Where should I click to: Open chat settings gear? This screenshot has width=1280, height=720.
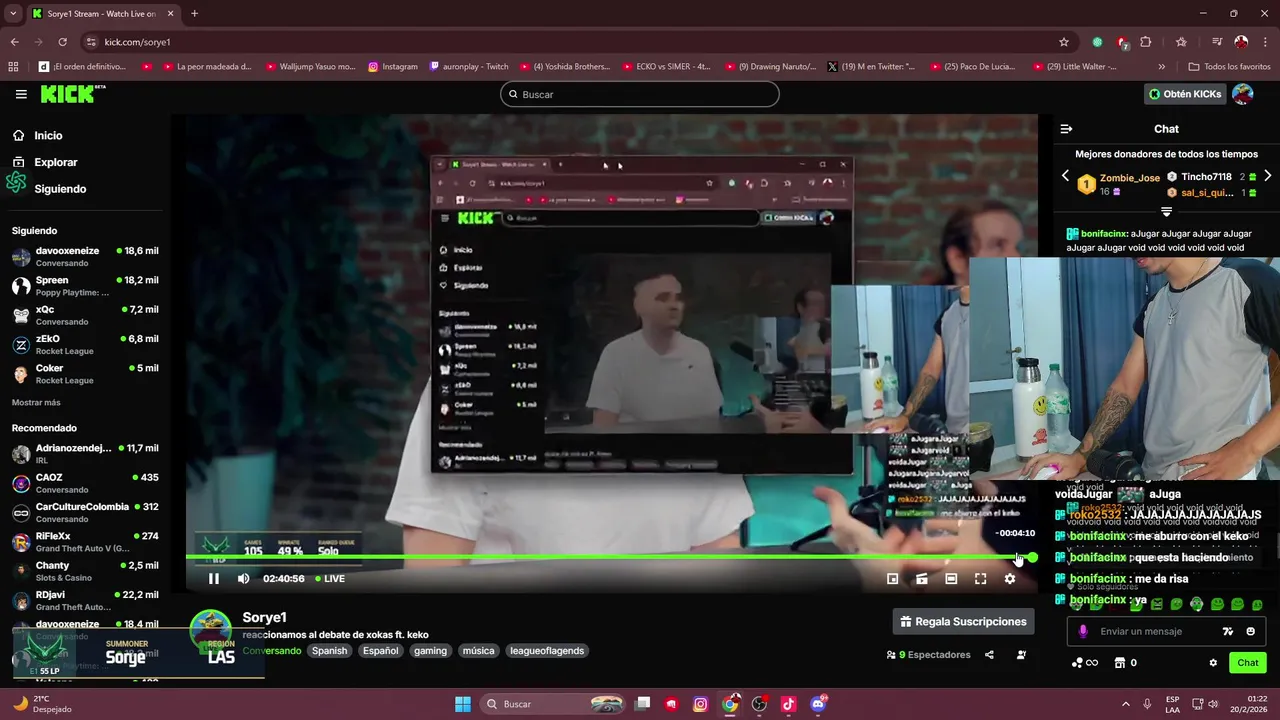(1213, 662)
